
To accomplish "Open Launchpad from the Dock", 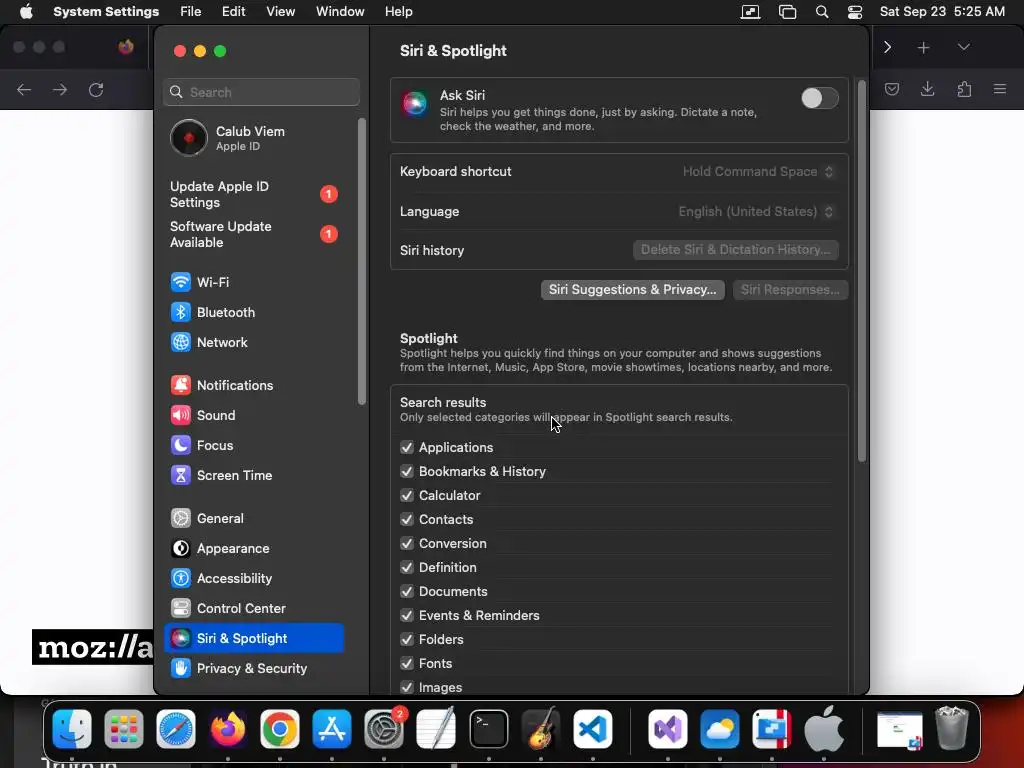I will (123, 729).
